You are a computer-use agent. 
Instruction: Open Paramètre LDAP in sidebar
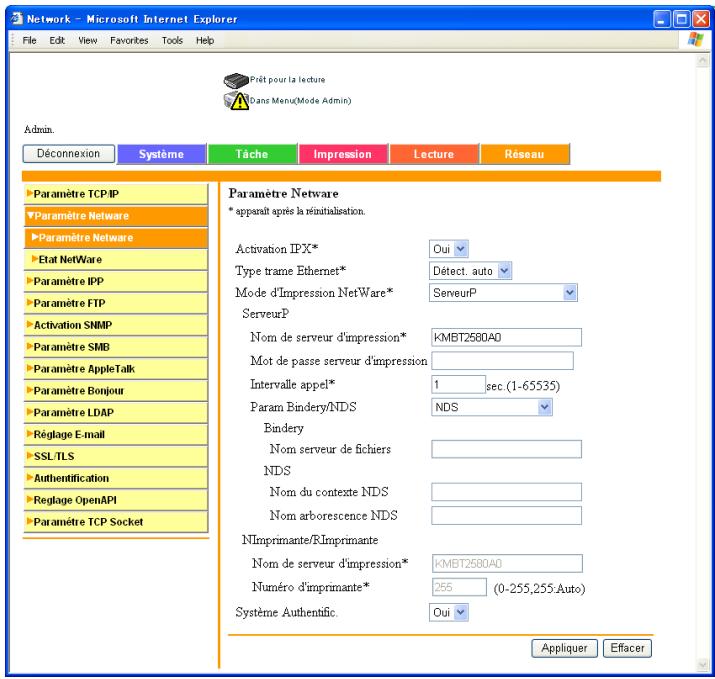(x=116, y=413)
